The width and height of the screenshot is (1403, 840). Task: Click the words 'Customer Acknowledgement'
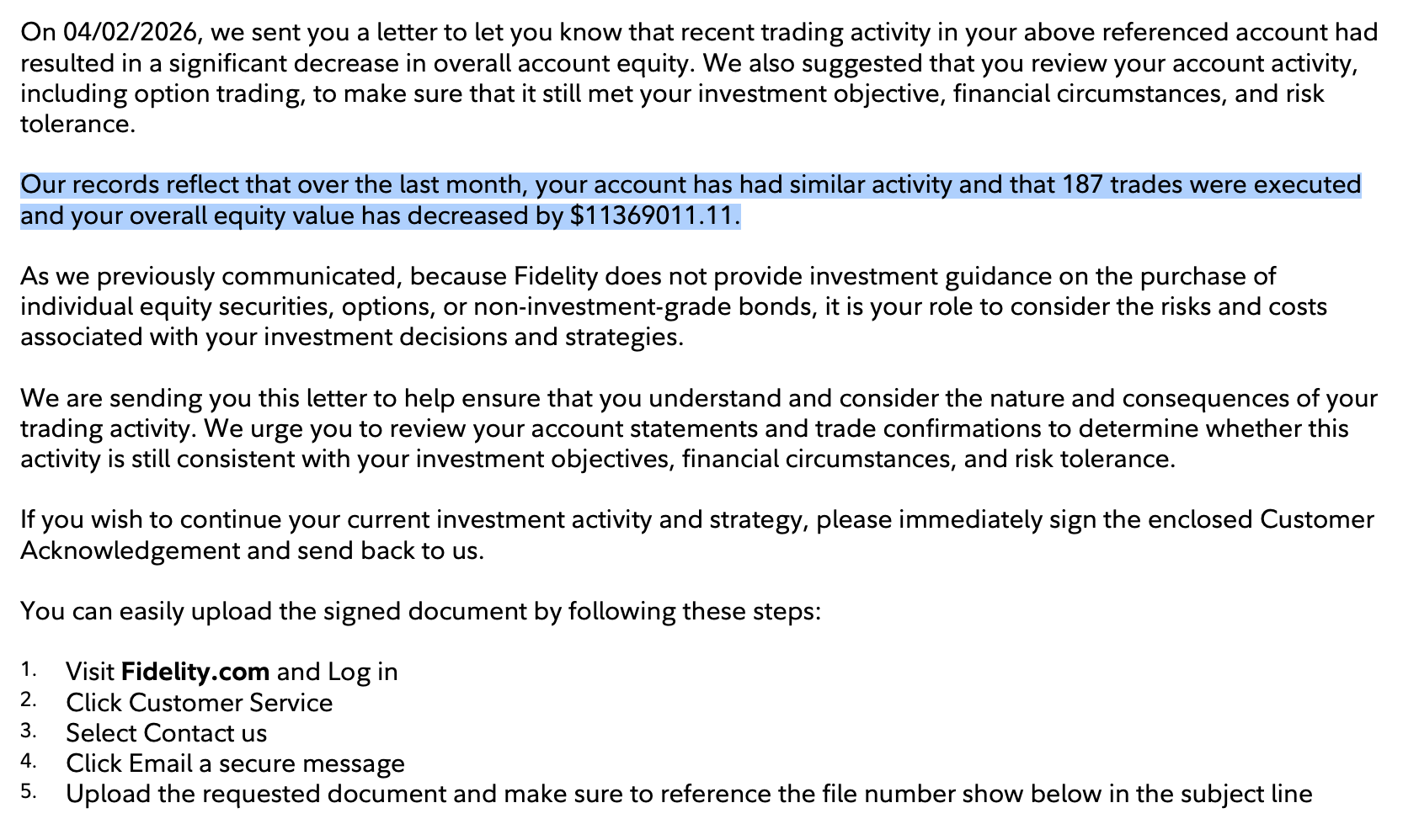coord(697,535)
